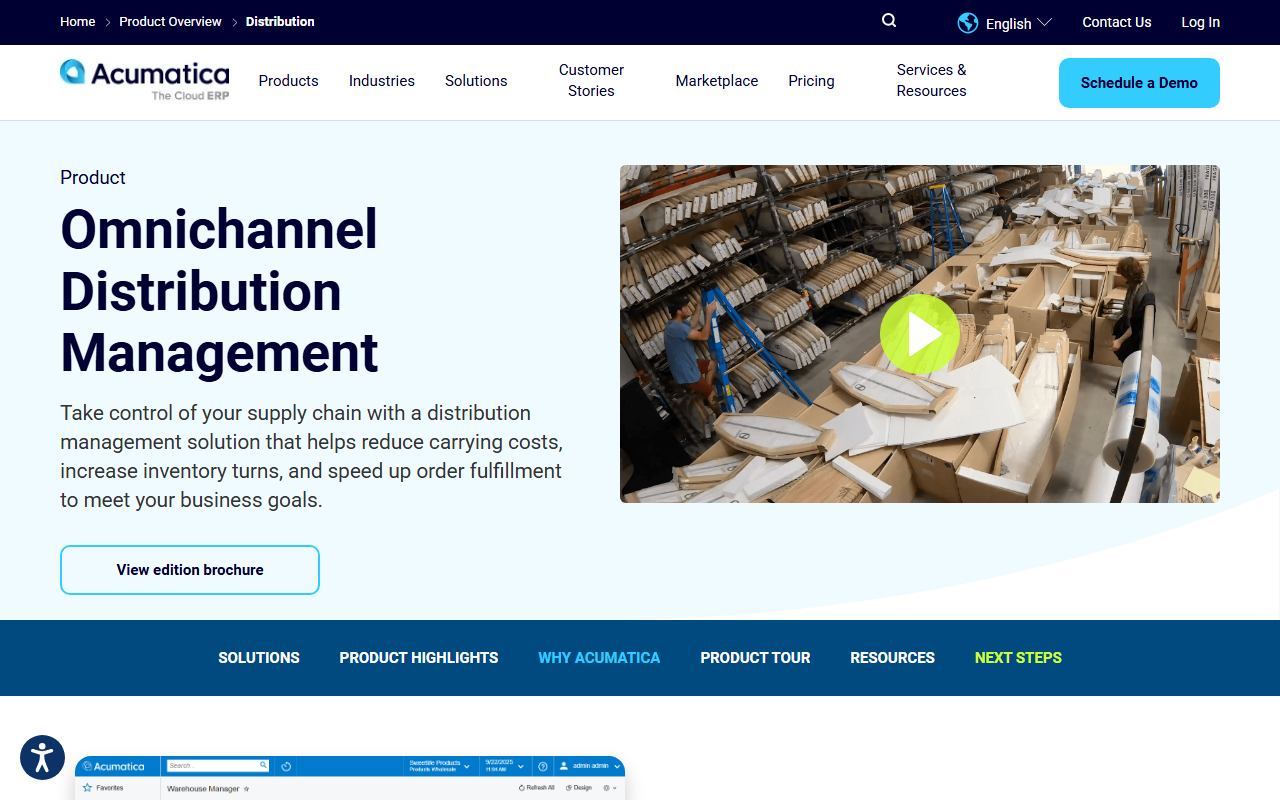Open the Contact Us link
The width and height of the screenshot is (1280, 800).
pyautogui.click(x=1116, y=22)
